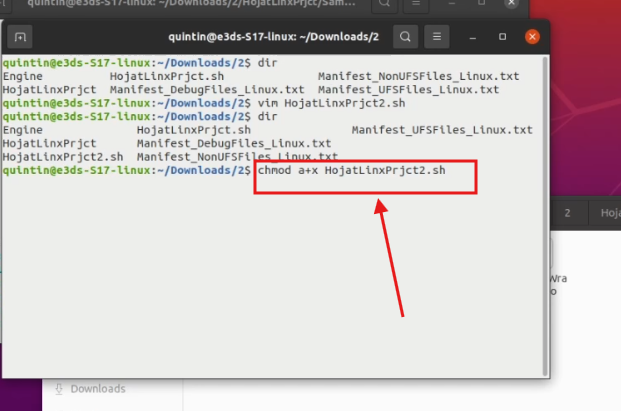
Task: Open the front terminal hamburger menu
Action: 436,38
